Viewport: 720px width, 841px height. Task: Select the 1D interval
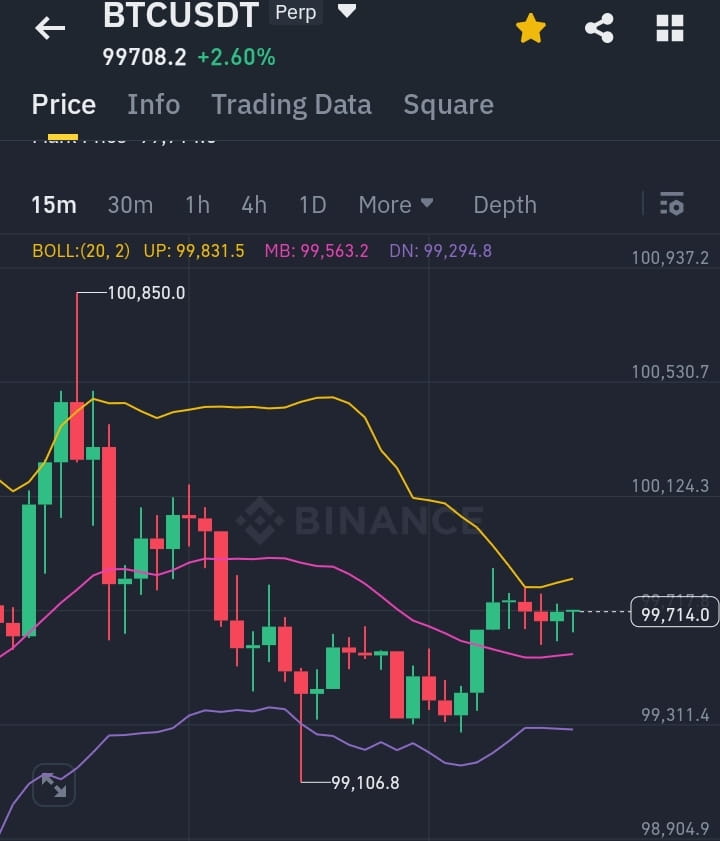click(313, 205)
